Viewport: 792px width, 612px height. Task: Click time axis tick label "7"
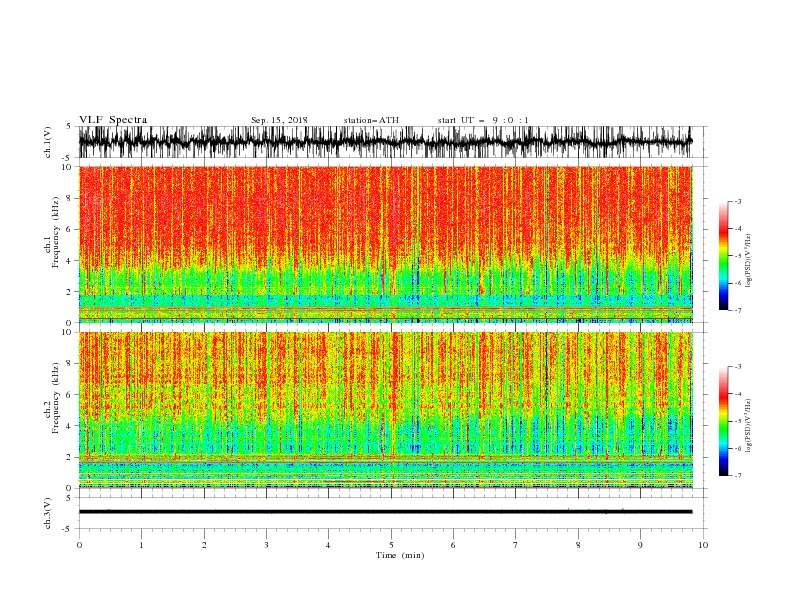pos(516,545)
